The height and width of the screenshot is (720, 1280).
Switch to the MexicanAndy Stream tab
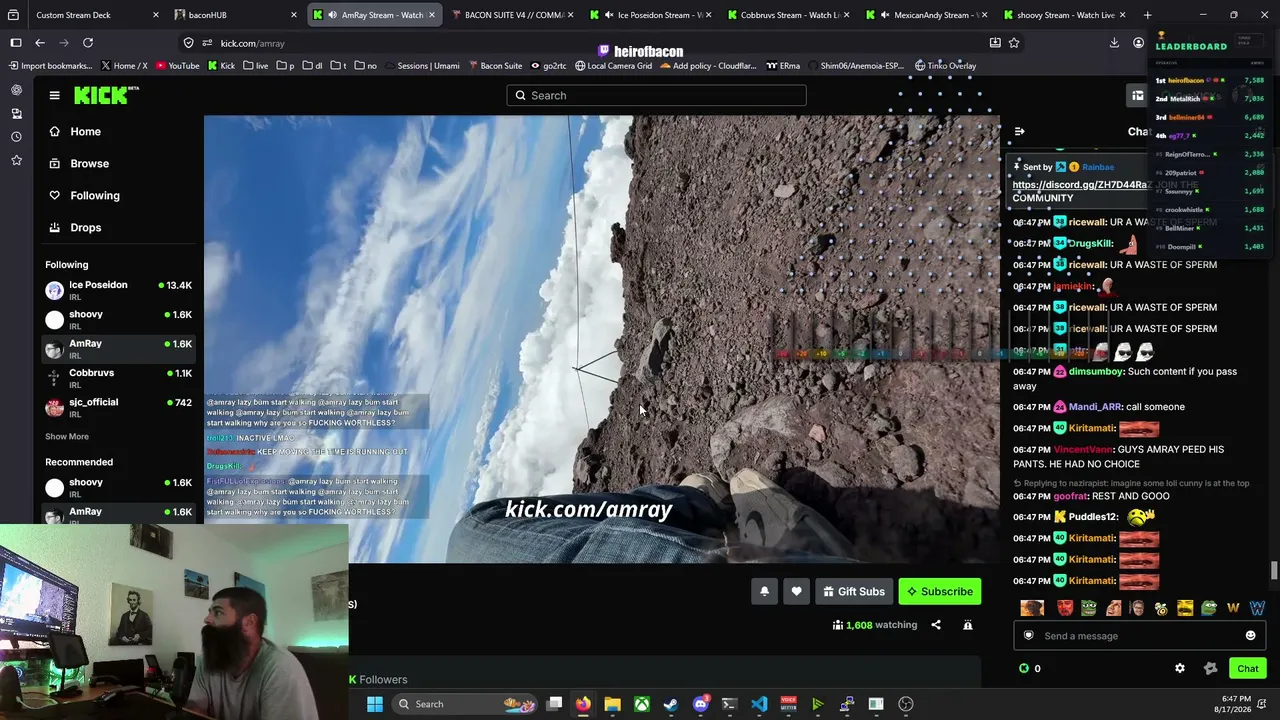(x=924, y=15)
